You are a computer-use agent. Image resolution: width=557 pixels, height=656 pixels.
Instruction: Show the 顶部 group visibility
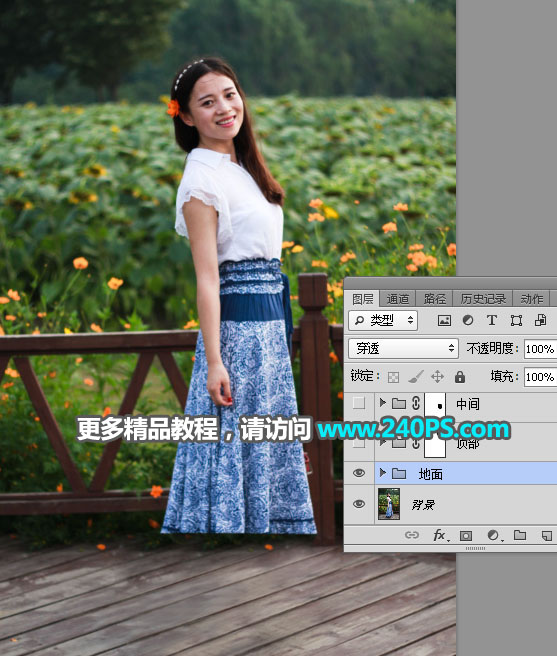[359, 443]
